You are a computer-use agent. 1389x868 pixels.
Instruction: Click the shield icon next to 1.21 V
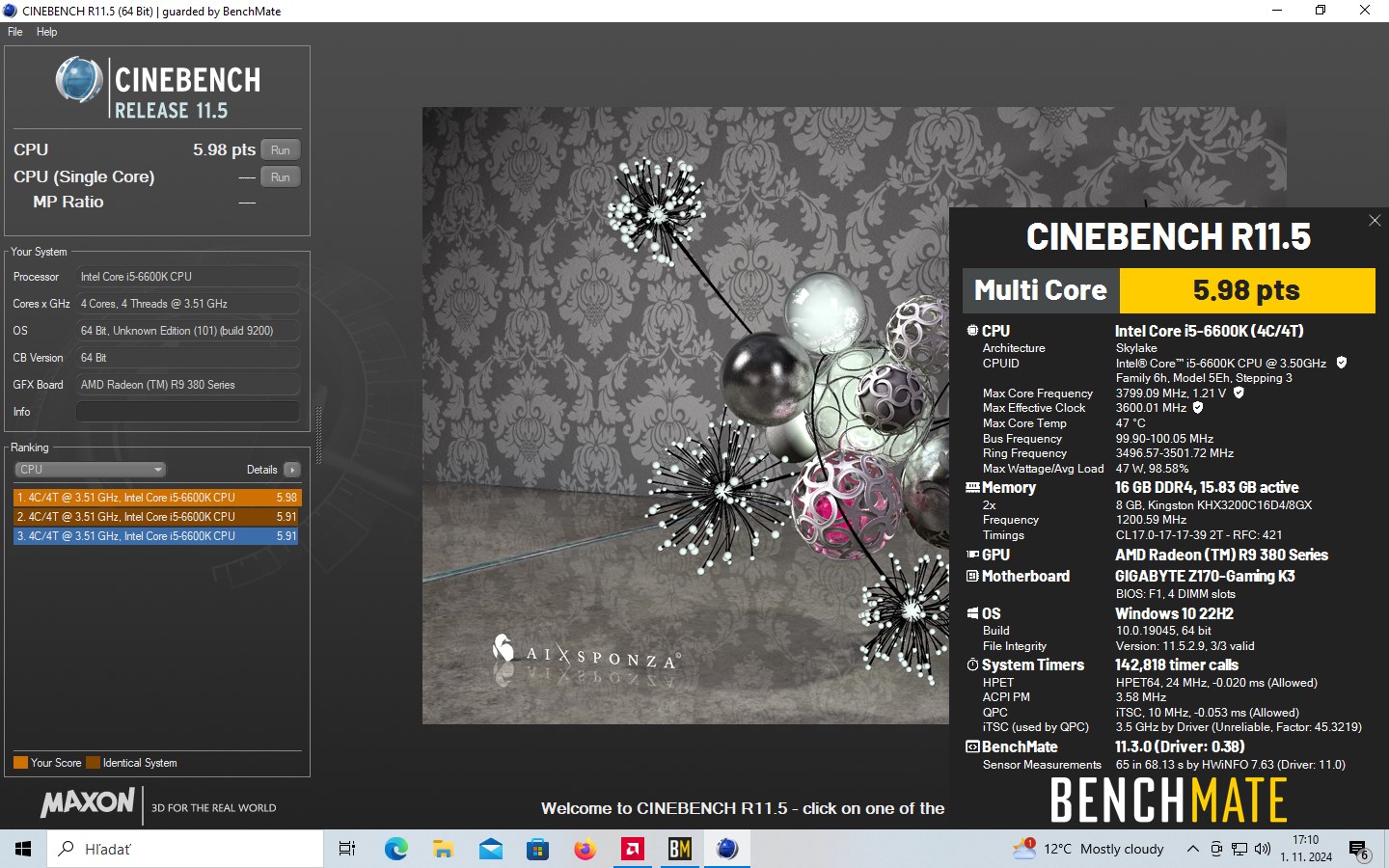click(1239, 393)
